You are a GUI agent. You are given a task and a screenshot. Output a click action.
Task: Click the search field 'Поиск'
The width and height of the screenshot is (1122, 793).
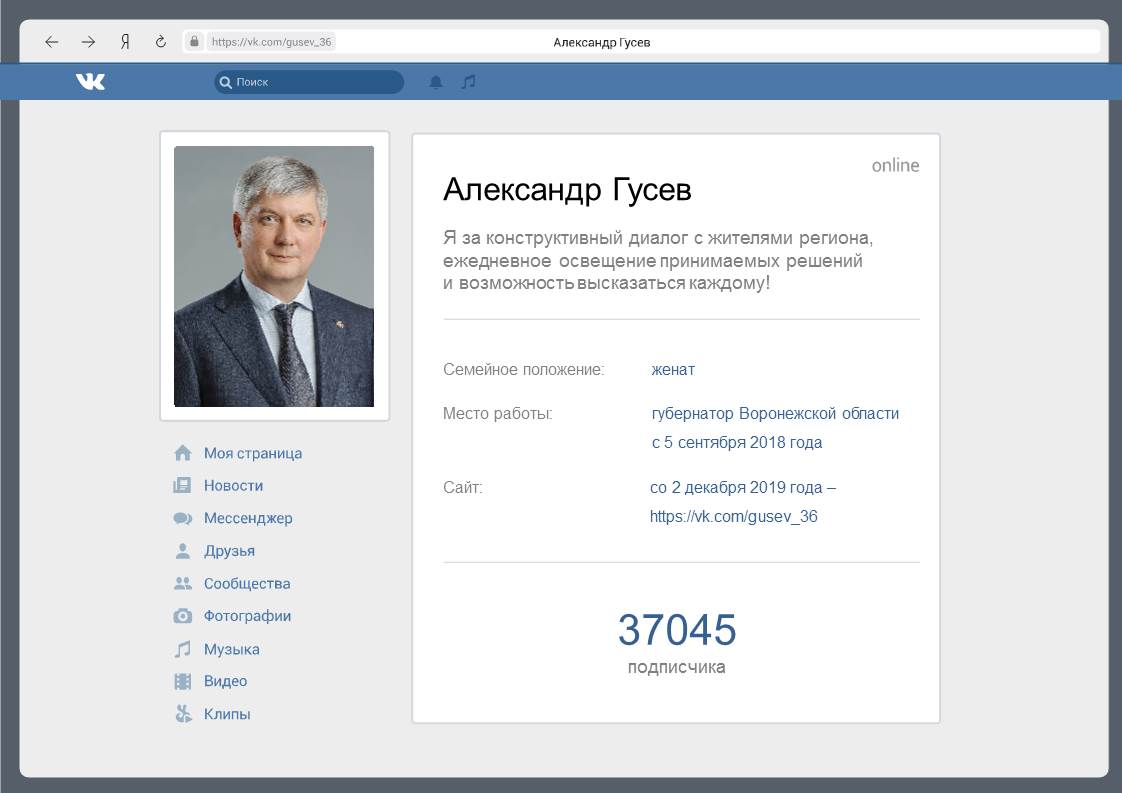(x=310, y=82)
